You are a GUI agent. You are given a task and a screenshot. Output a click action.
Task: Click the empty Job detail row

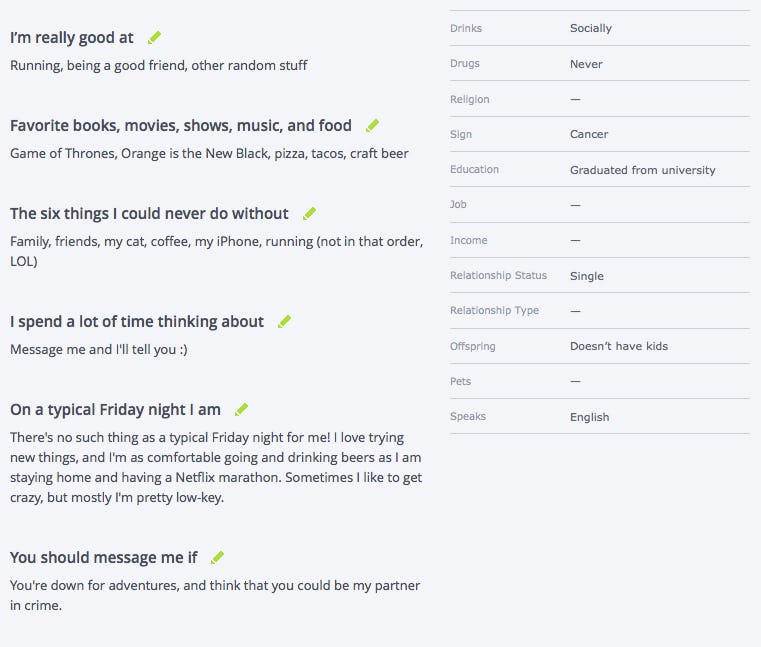599,205
